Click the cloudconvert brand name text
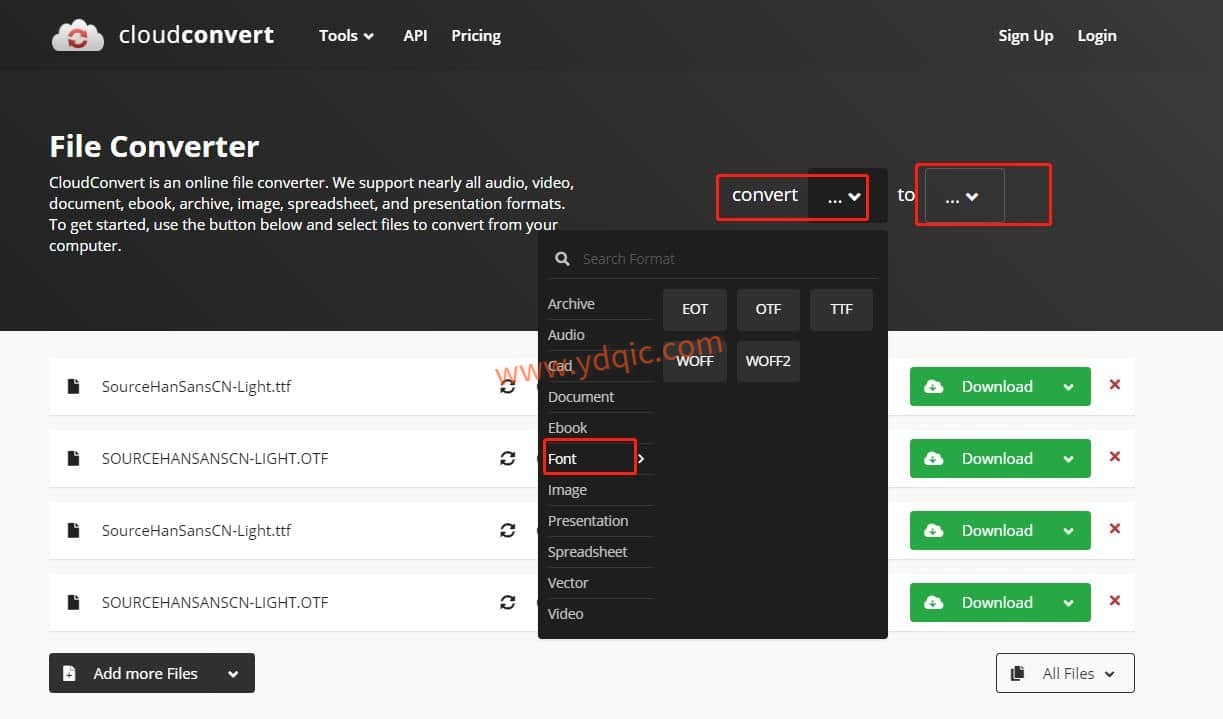The width and height of the screenshot is (1223, 719). pos(196,36)
